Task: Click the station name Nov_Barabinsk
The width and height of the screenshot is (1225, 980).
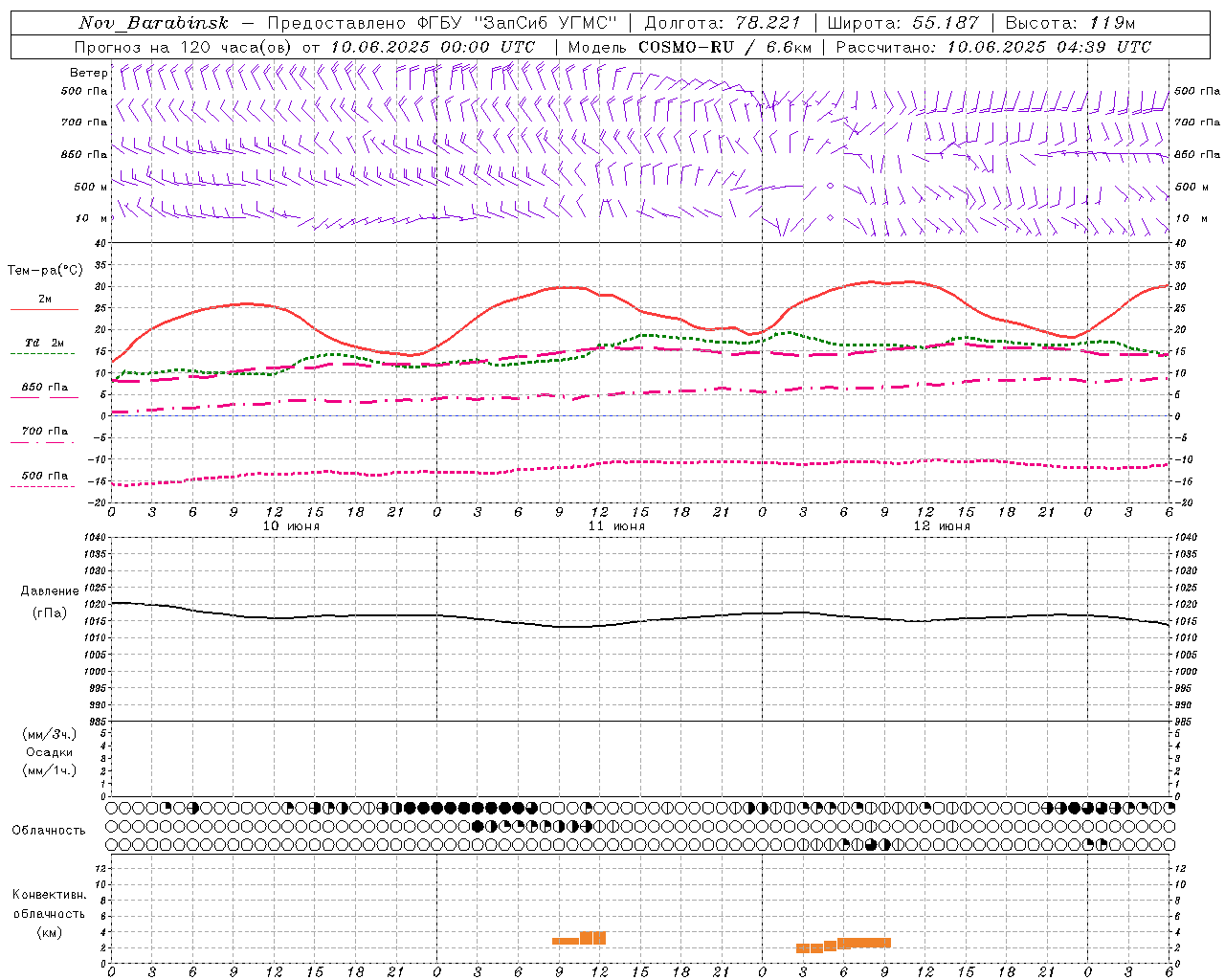Action: [x=153, y=23]
